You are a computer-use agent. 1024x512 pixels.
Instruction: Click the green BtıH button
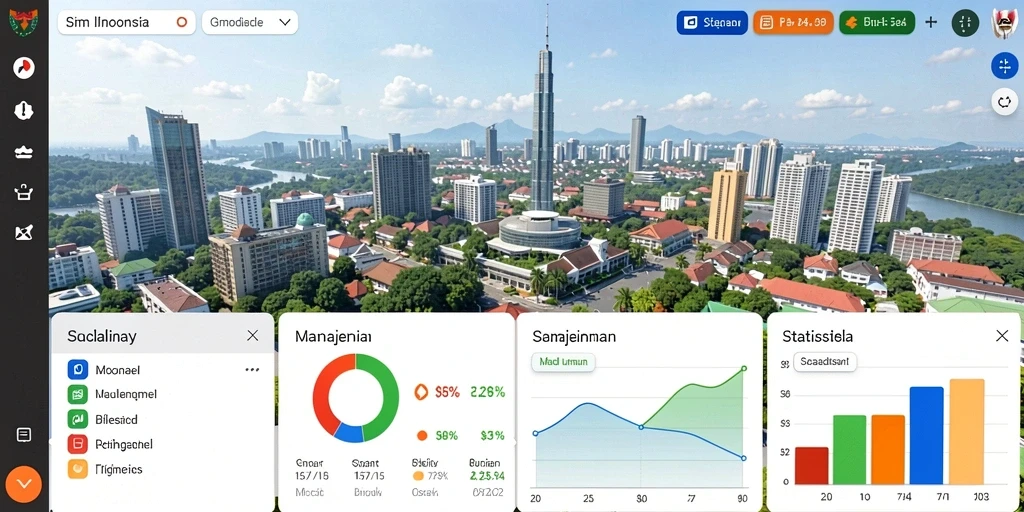pyautogui.click(x=877, y=22)
